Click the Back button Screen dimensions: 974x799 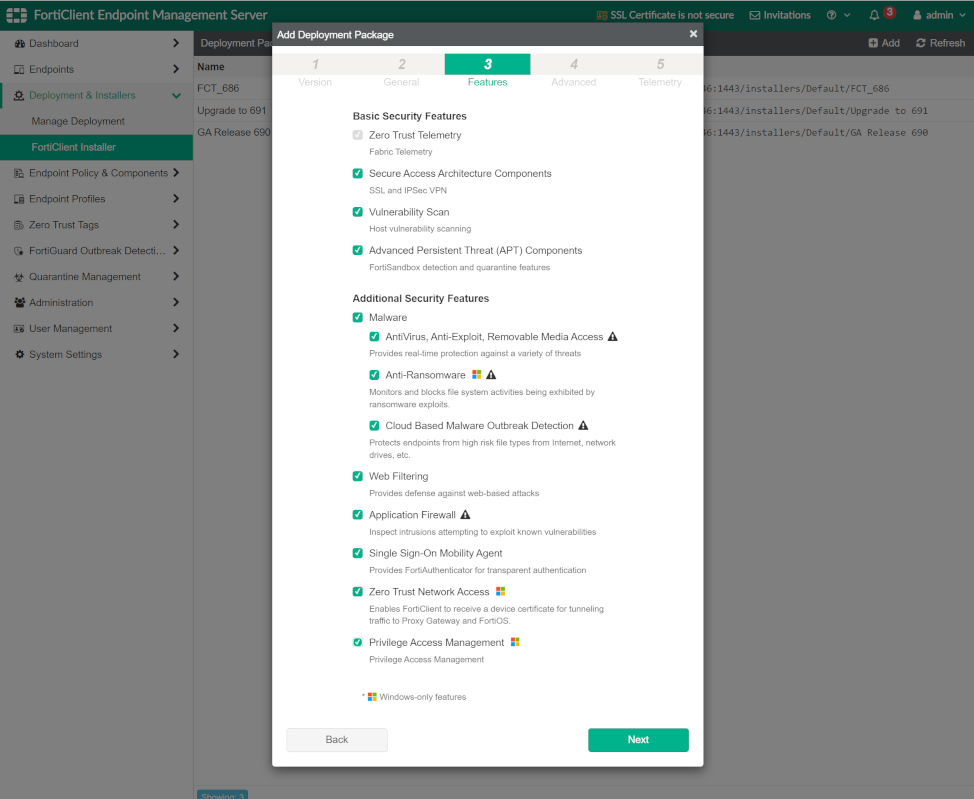pos(336,739)
